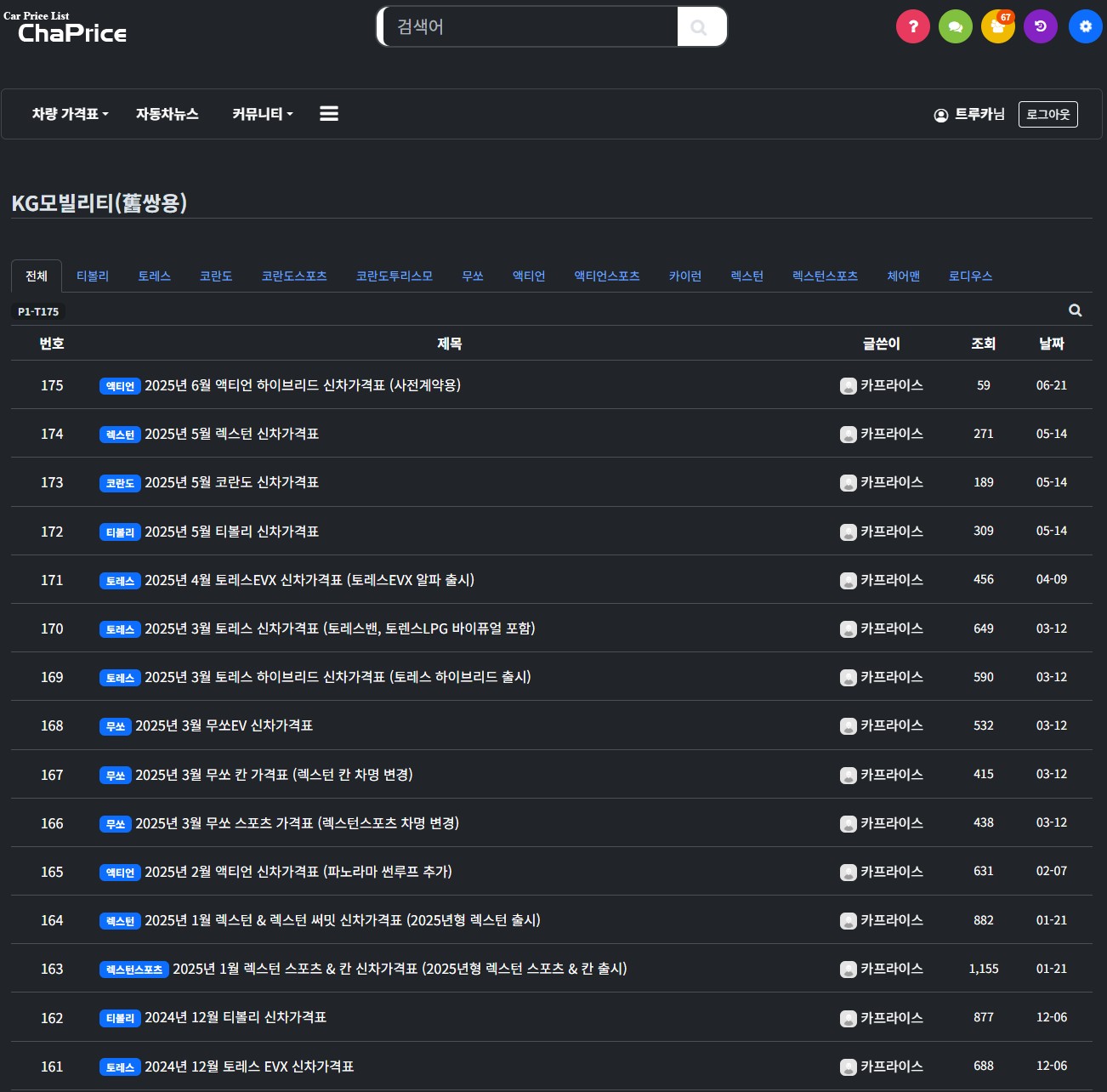1107x1092 pixels.
Task: Open the hamburger menu icon
Action: point(329,113)
